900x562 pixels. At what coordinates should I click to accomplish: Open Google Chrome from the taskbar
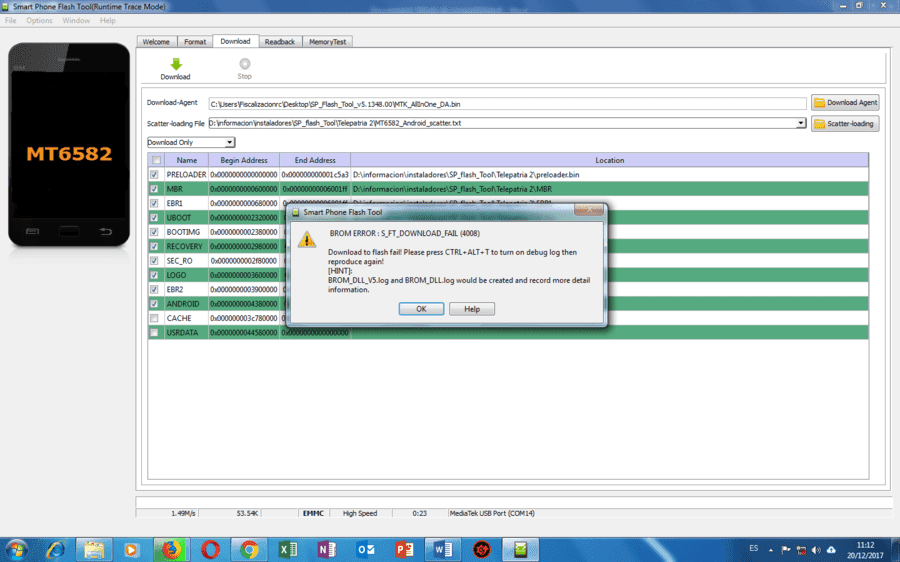(249, 550)
